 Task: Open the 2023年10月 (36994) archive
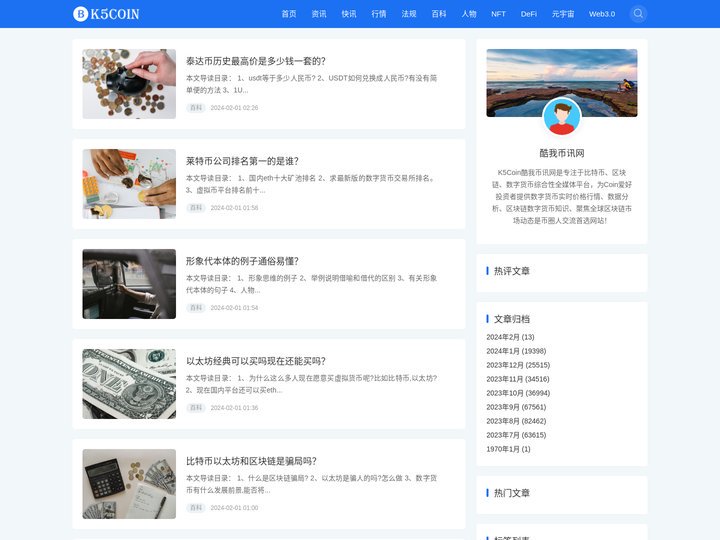pos(518,393)
